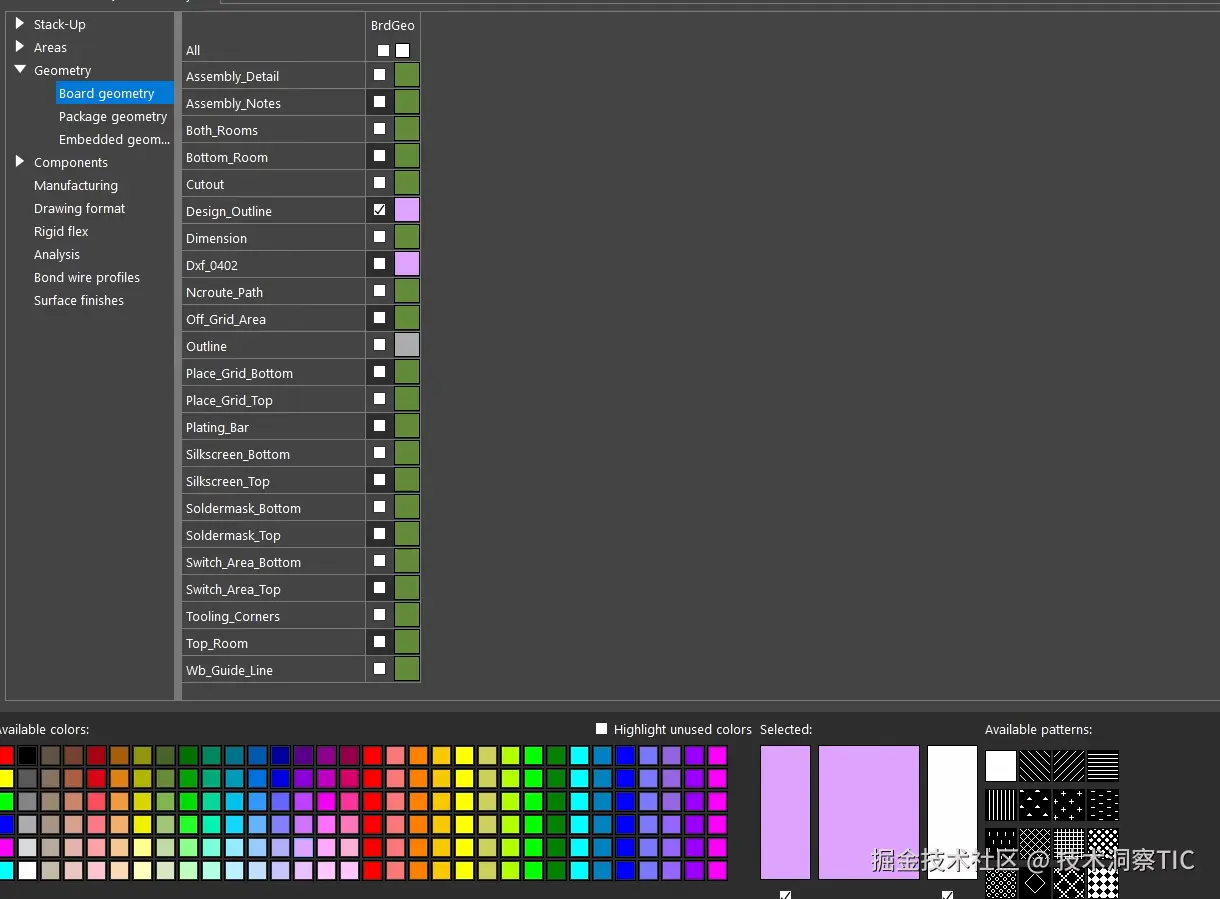The height and width of the screenshot is (899, 1220).
Task: Pick the small circles pattern
Action: pyautogui.click(x=1001, y=884)
